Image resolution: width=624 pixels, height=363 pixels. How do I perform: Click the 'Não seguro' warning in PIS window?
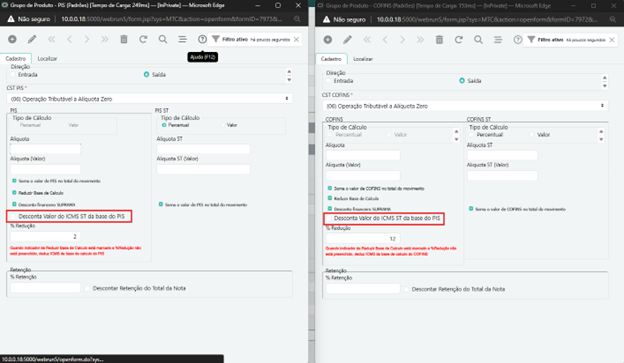pyautogui.click(x=29, y=19)
